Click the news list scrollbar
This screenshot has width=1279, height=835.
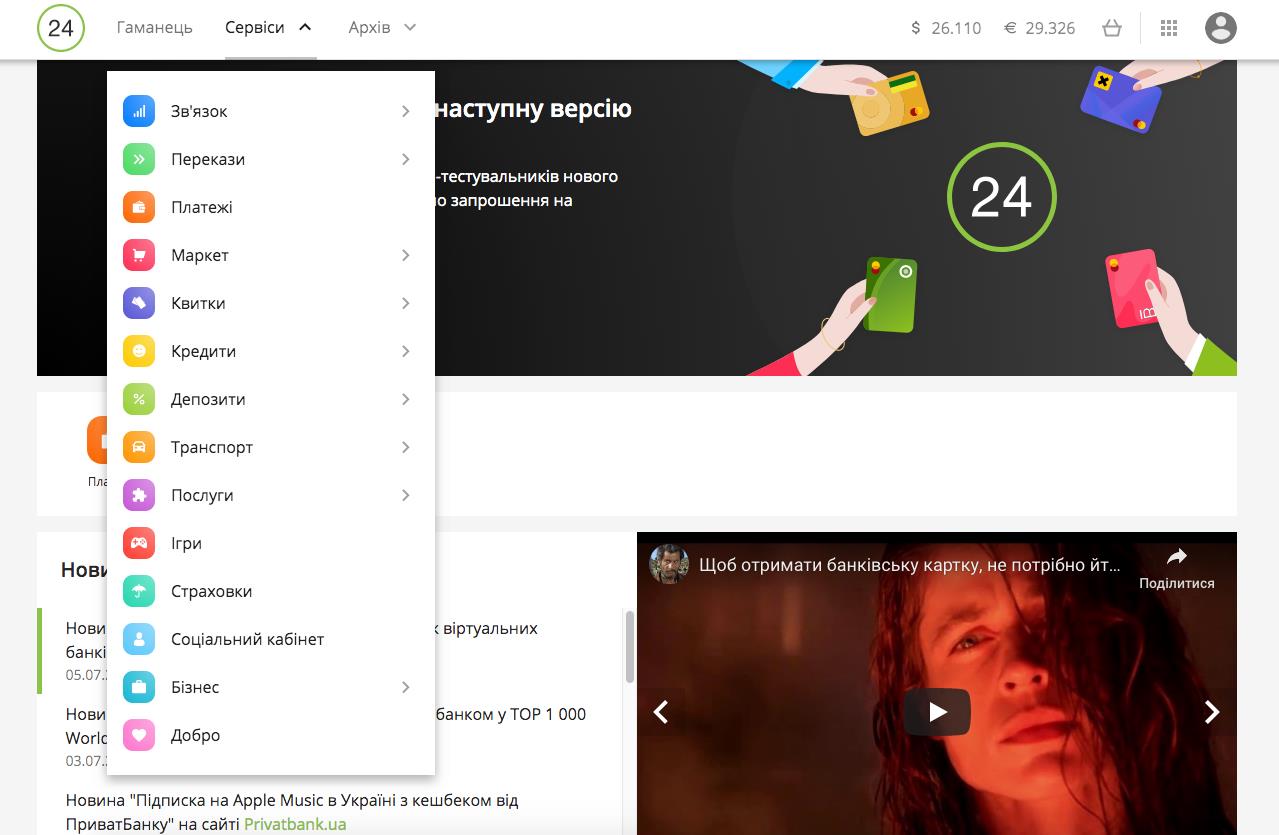pyautogui.click(x=629, y=646)
